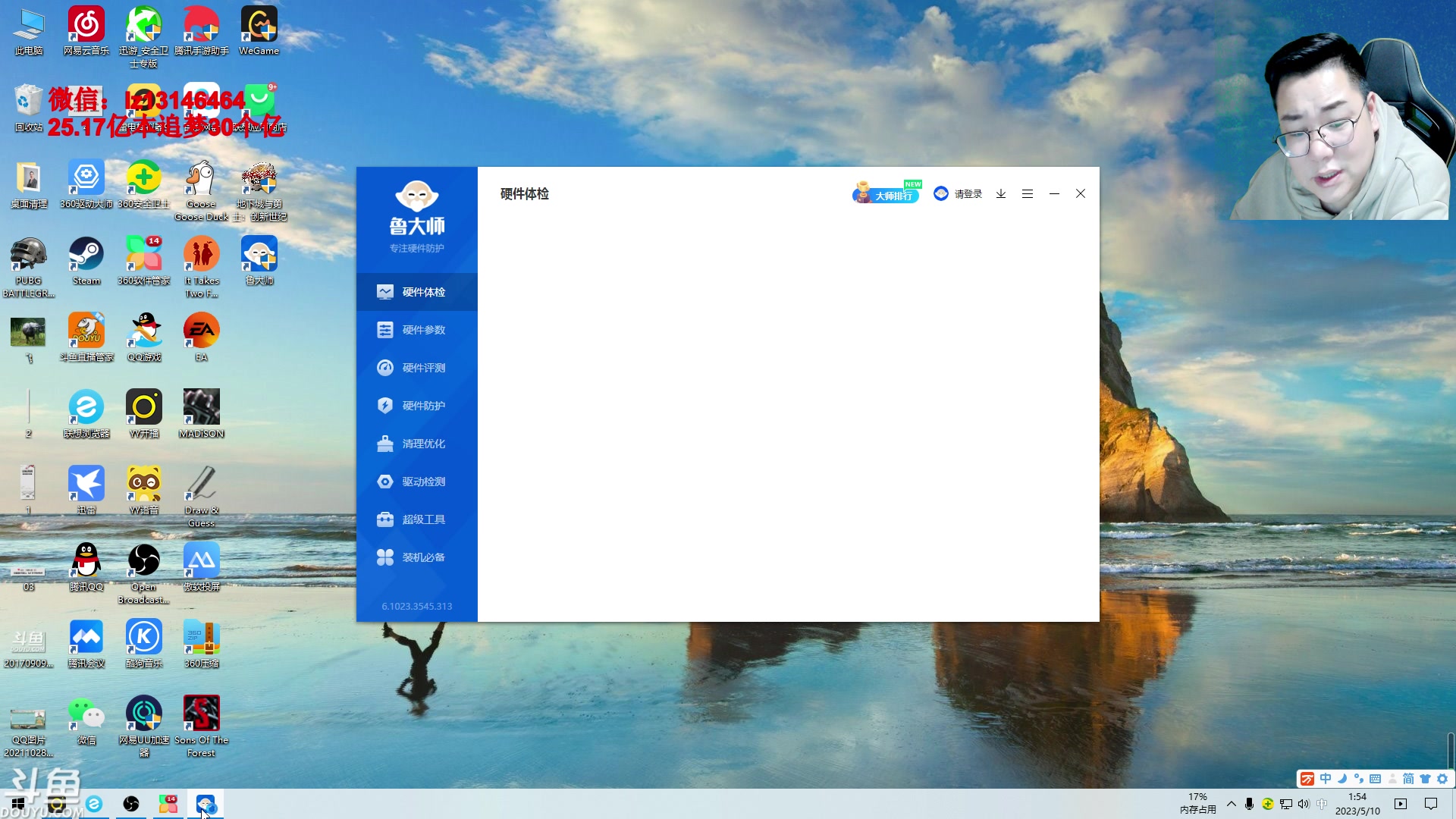Click the 超级工具 toolbox icon
Viewport: 1456px width, 819px height.
point(385,519)
